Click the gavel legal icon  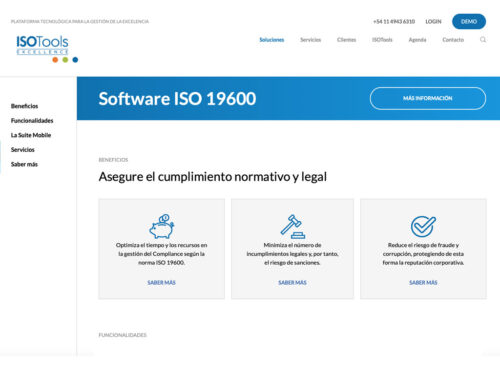click(x=292, y=226)
